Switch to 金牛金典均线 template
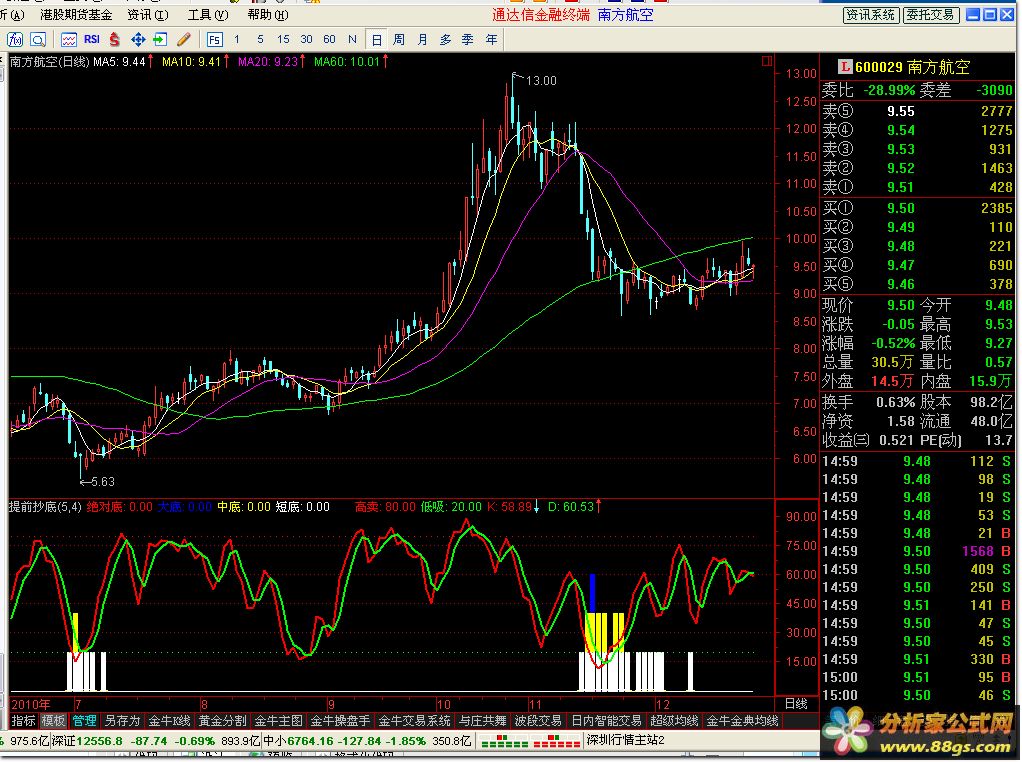1022x762 pixels. (x=742, y=721)
